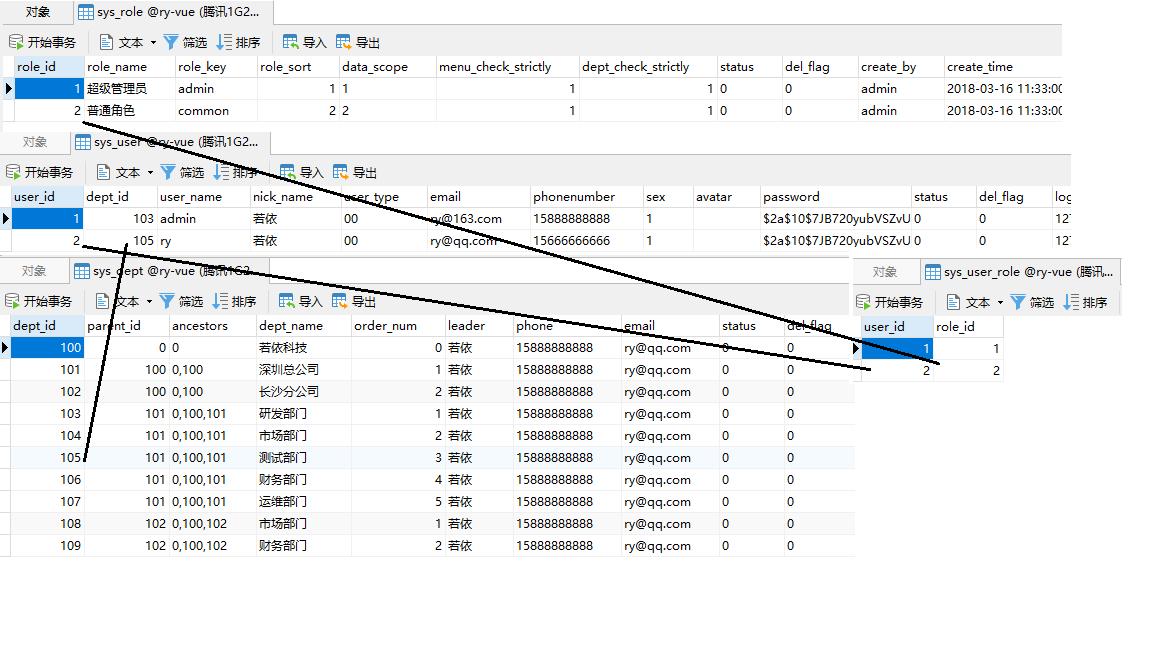Select the 普通角色 role_name cell

click(130, 111)
